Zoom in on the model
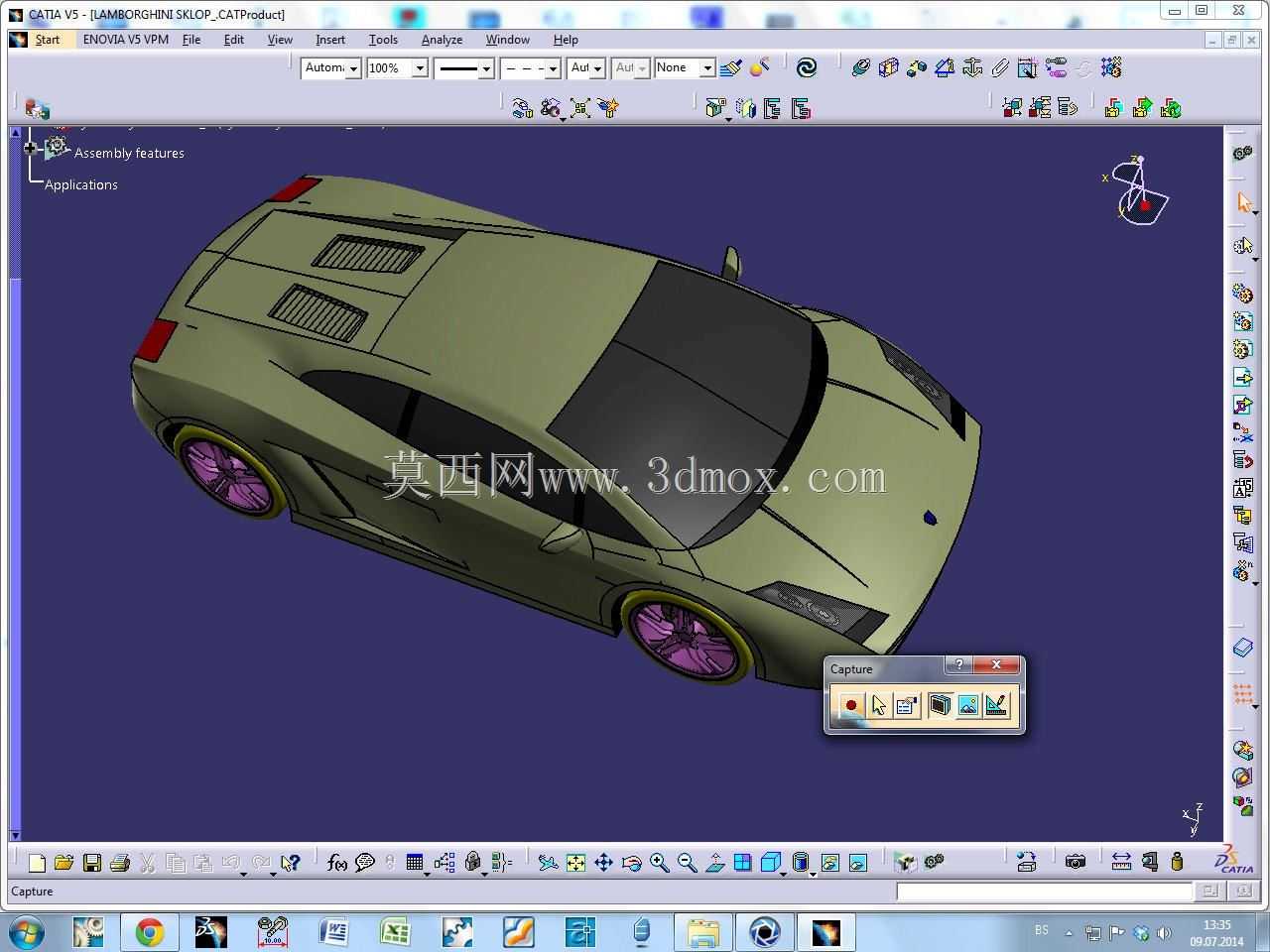 (659, 863)
